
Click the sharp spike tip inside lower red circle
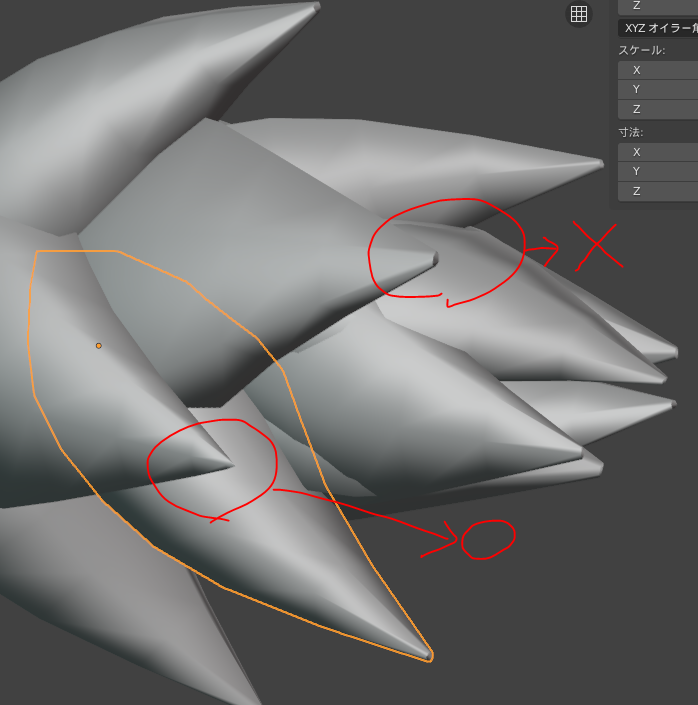pos(228,463)
